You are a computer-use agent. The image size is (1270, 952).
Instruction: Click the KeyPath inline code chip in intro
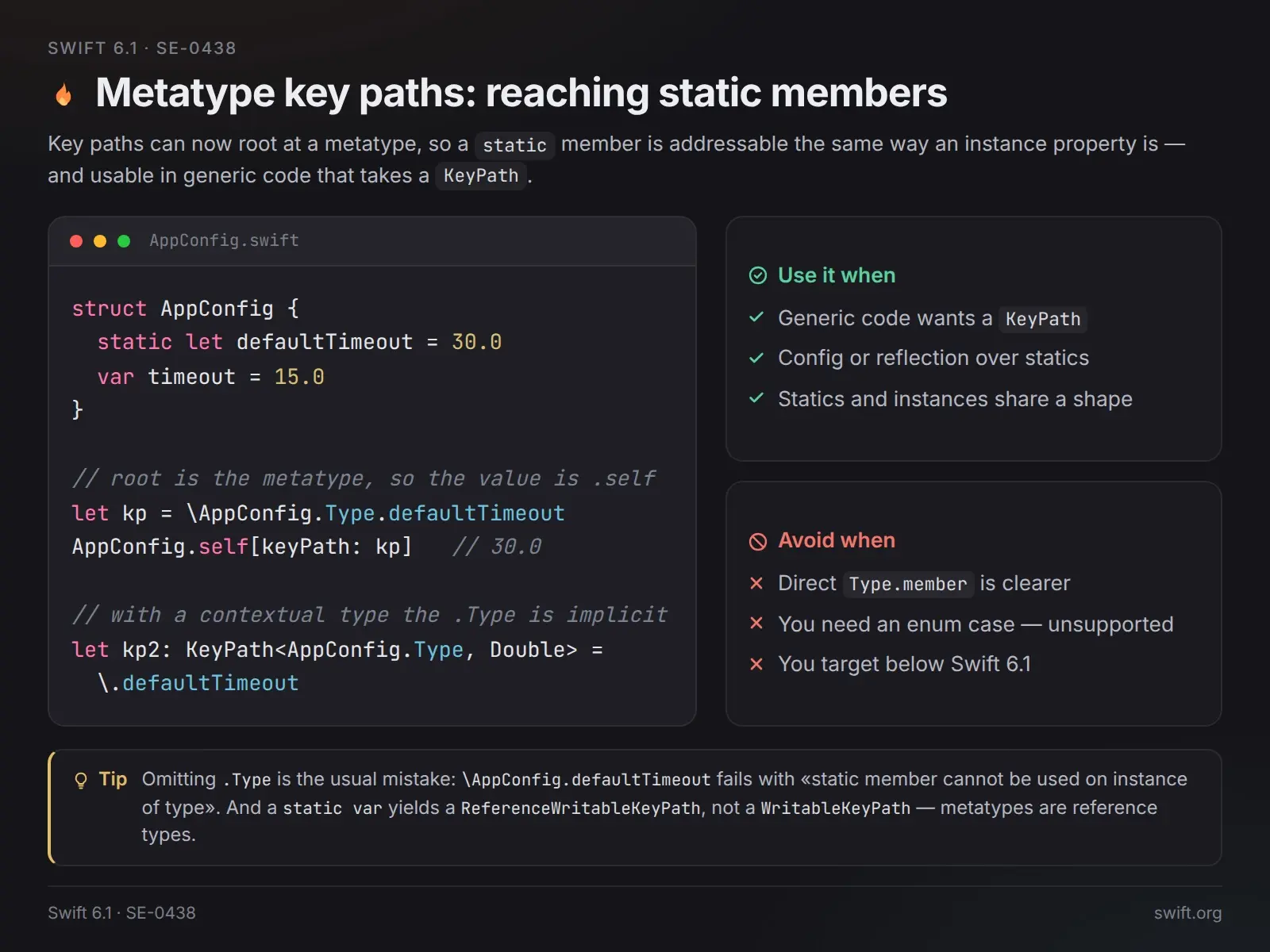point(481,175)
